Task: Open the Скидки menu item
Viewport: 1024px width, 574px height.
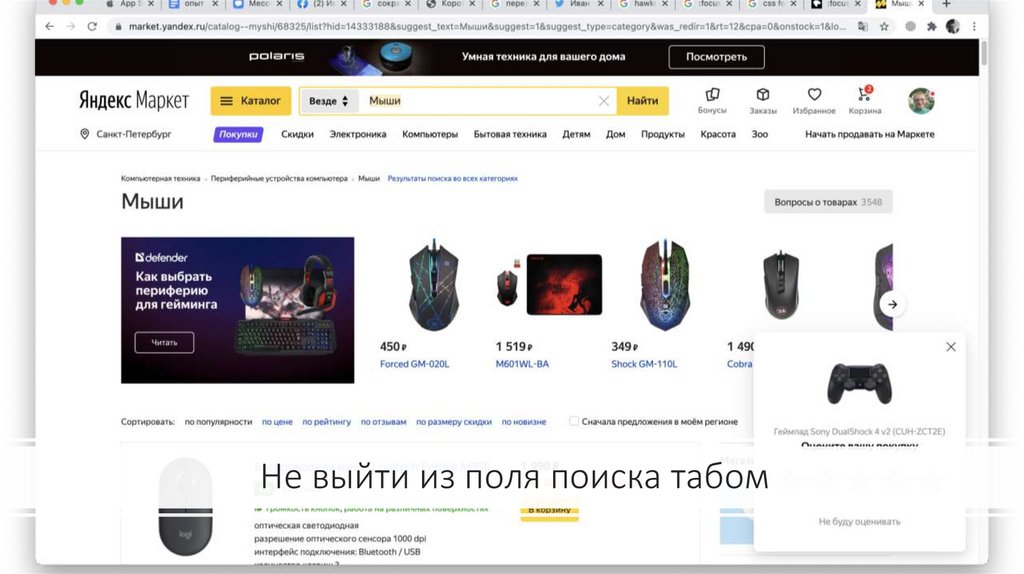Action: (x=297, y=134)
